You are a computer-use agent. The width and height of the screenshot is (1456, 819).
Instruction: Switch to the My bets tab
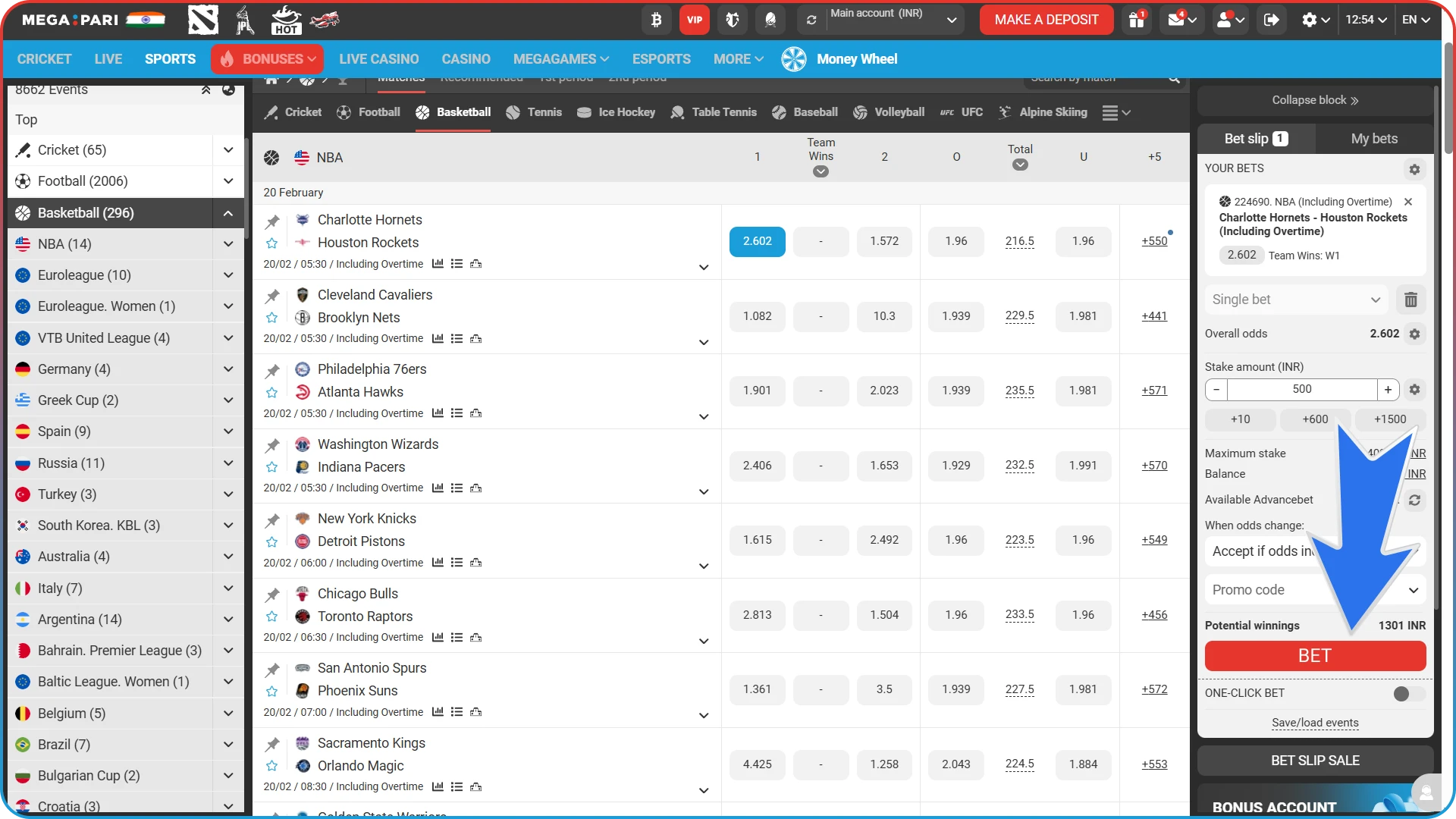pyautogui.click(x=1373, y=138)
